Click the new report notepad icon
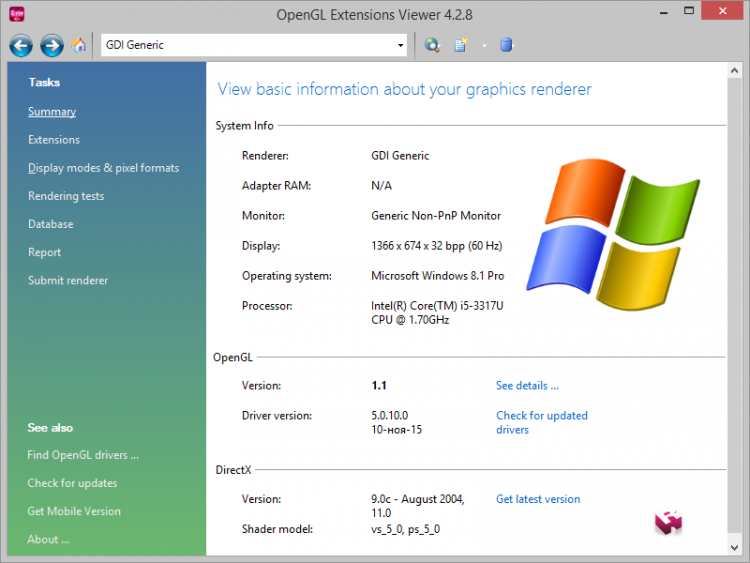 [x=461, y=45]
